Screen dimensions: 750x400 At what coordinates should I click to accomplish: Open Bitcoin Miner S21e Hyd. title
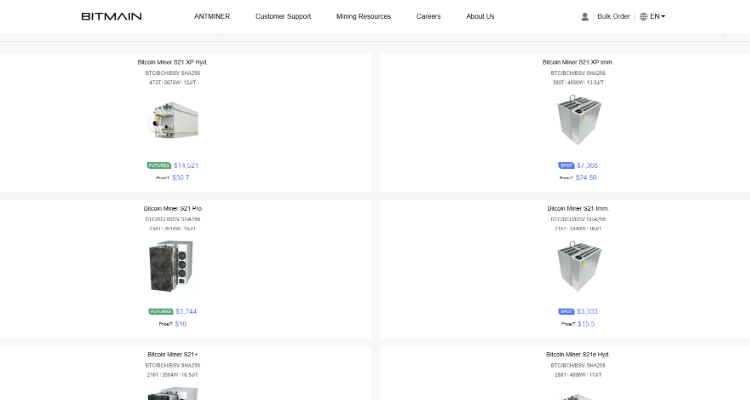pyautogui.click(x=578, y=354)
